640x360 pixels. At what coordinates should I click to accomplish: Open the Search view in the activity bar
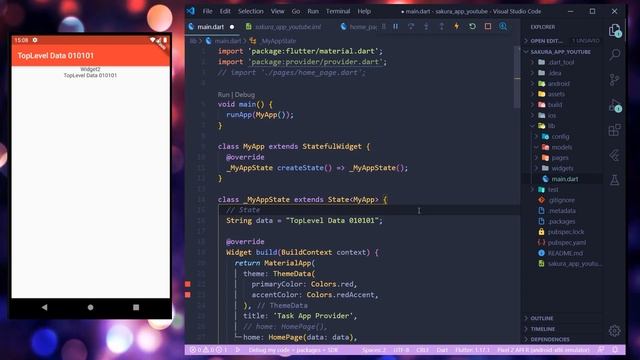615,54
